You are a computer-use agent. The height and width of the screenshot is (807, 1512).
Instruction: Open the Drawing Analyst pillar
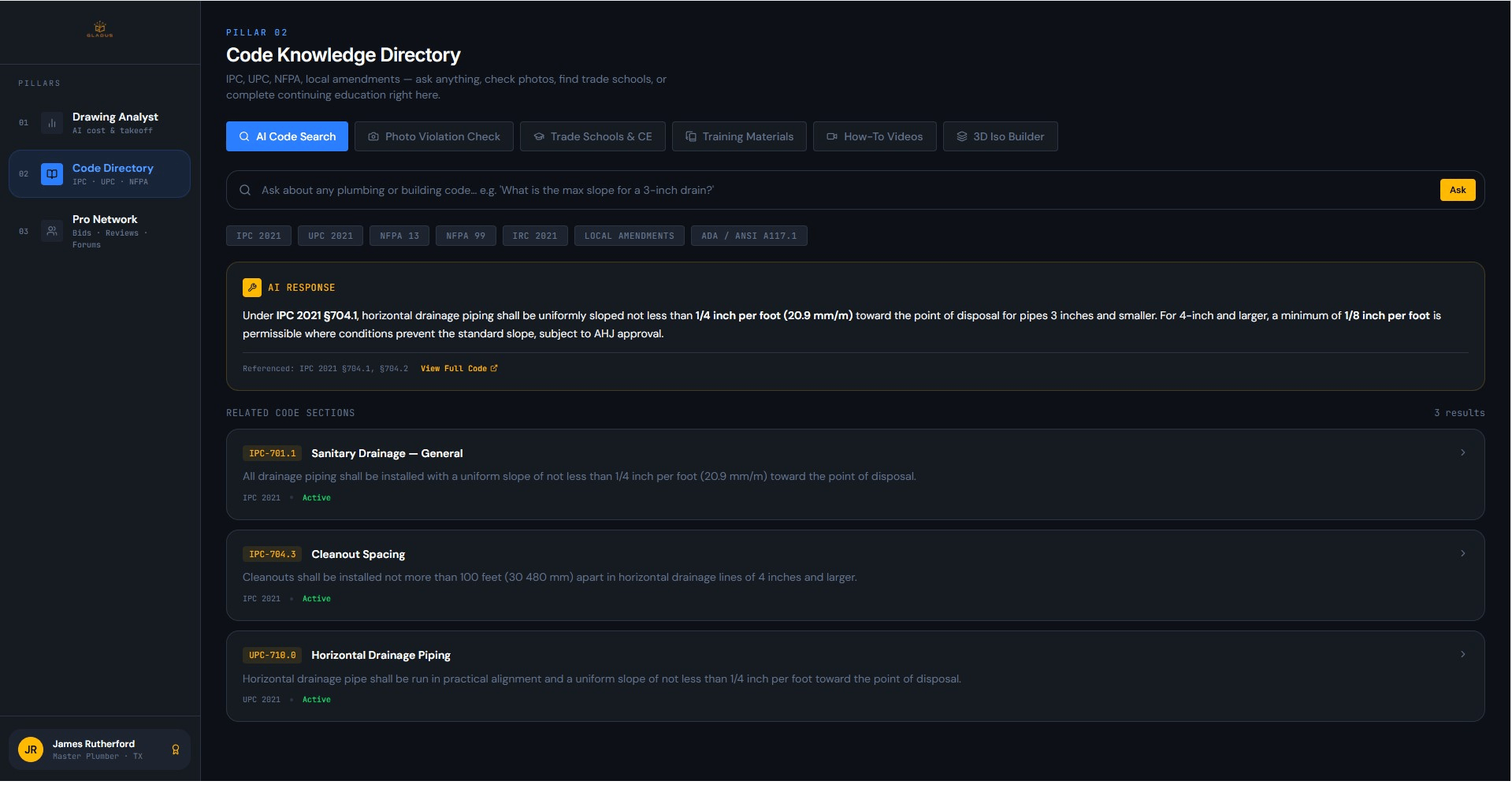(x=99, y=123)
